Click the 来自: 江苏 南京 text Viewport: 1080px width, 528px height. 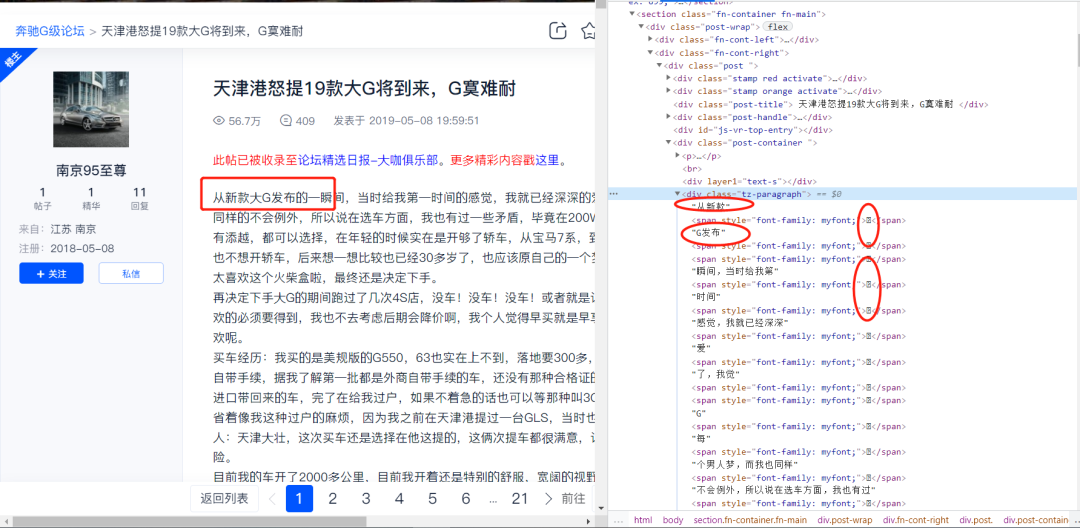tap(58, 229)
